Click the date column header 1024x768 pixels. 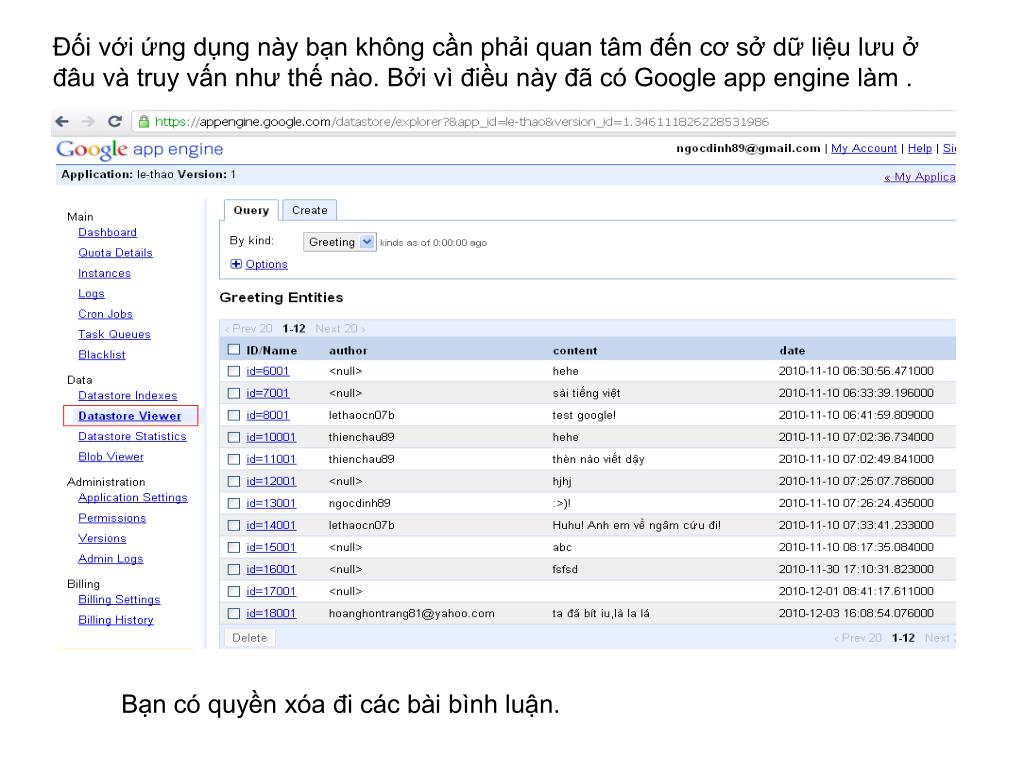point(792,351)
